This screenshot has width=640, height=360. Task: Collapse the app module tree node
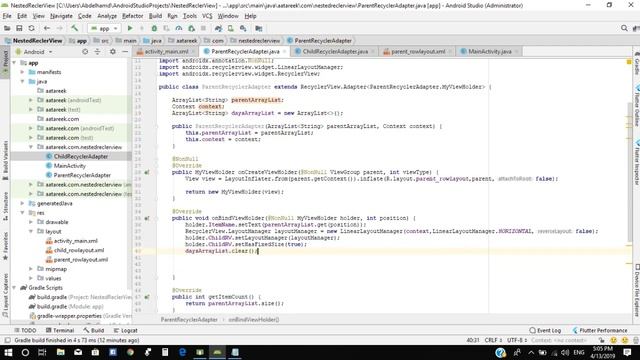click(15, 63)
